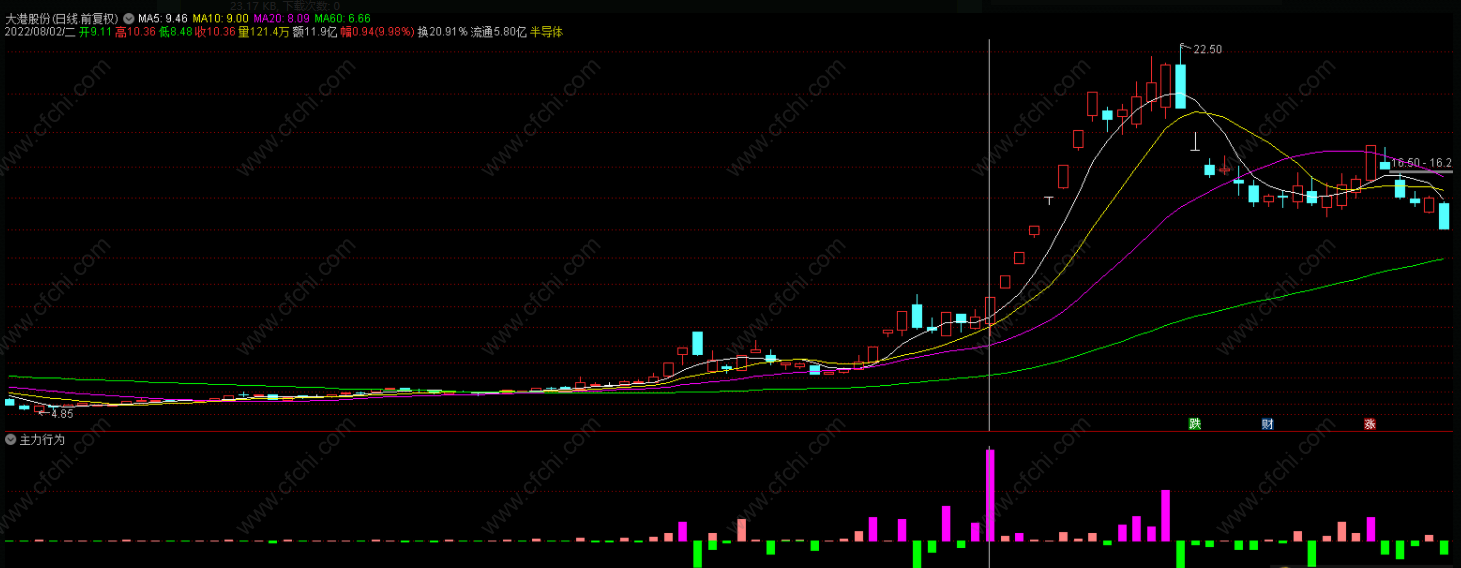The image size is (1461, 568).
Task: Click the 开9.11 open price value
Action: click(95, 32)
